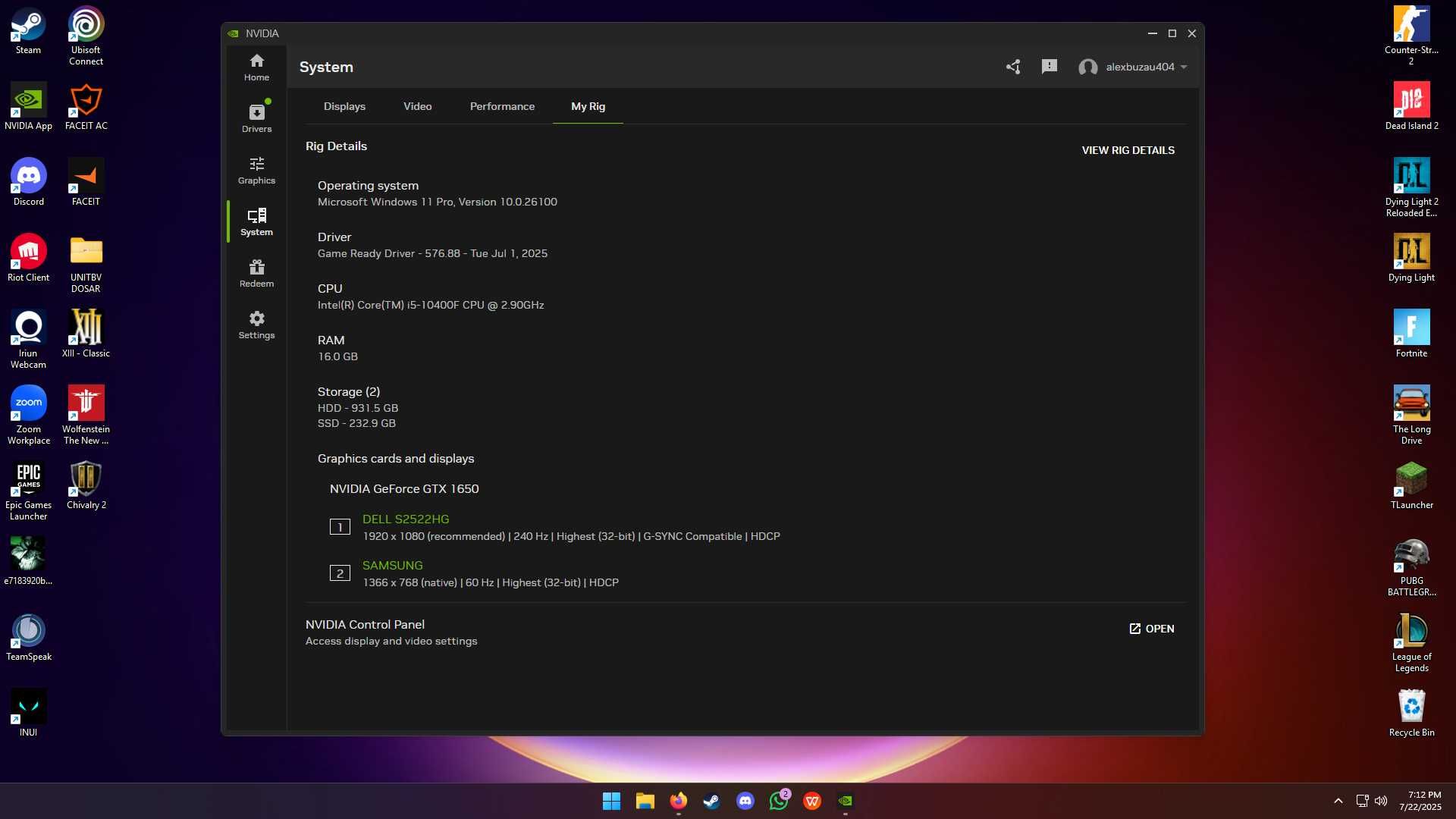Click the user avatar icon
The width and height of the screenshot is (1456, 819).
click(1088, 67)
